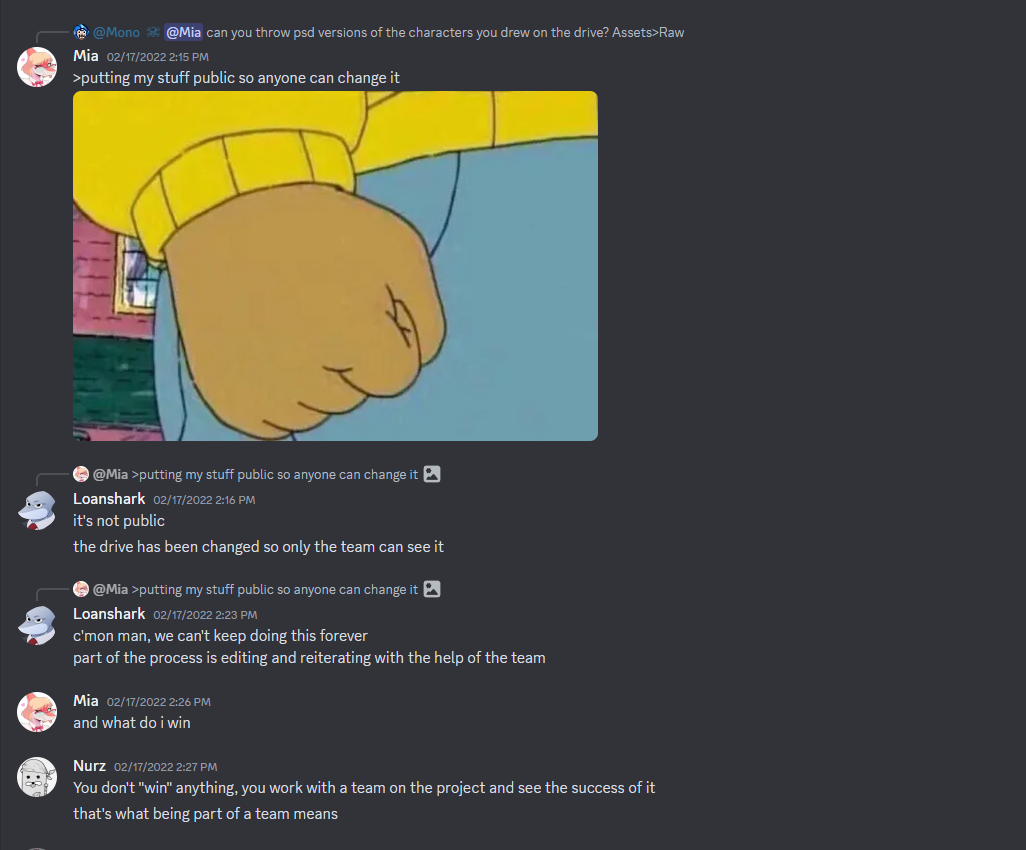Jump to Mono's original message about psd versions

(445, 32)
